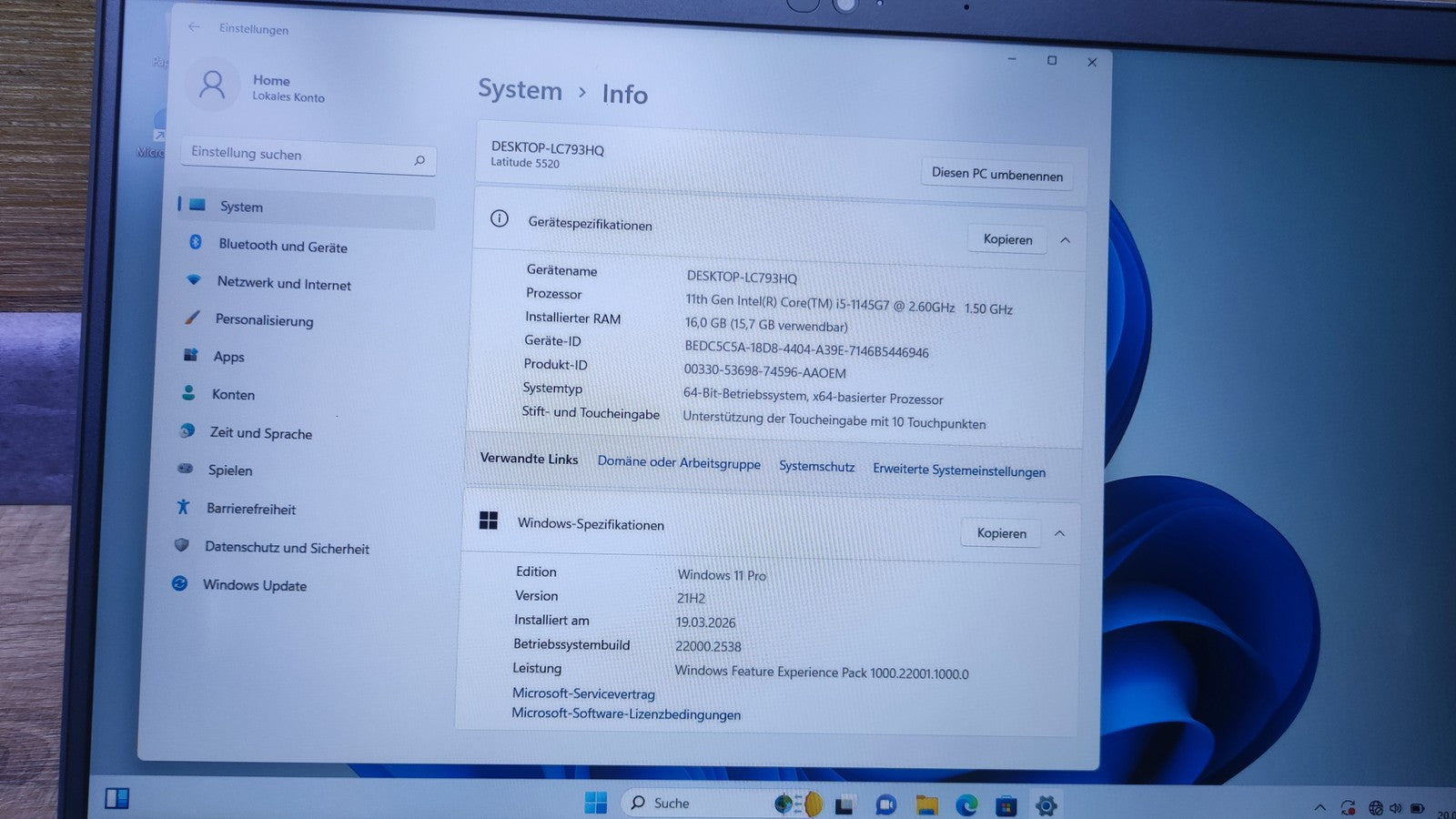Screen dimensions: 1456x819
Task: Open the Windows Start menu
Action: click(x=596, y=803)
